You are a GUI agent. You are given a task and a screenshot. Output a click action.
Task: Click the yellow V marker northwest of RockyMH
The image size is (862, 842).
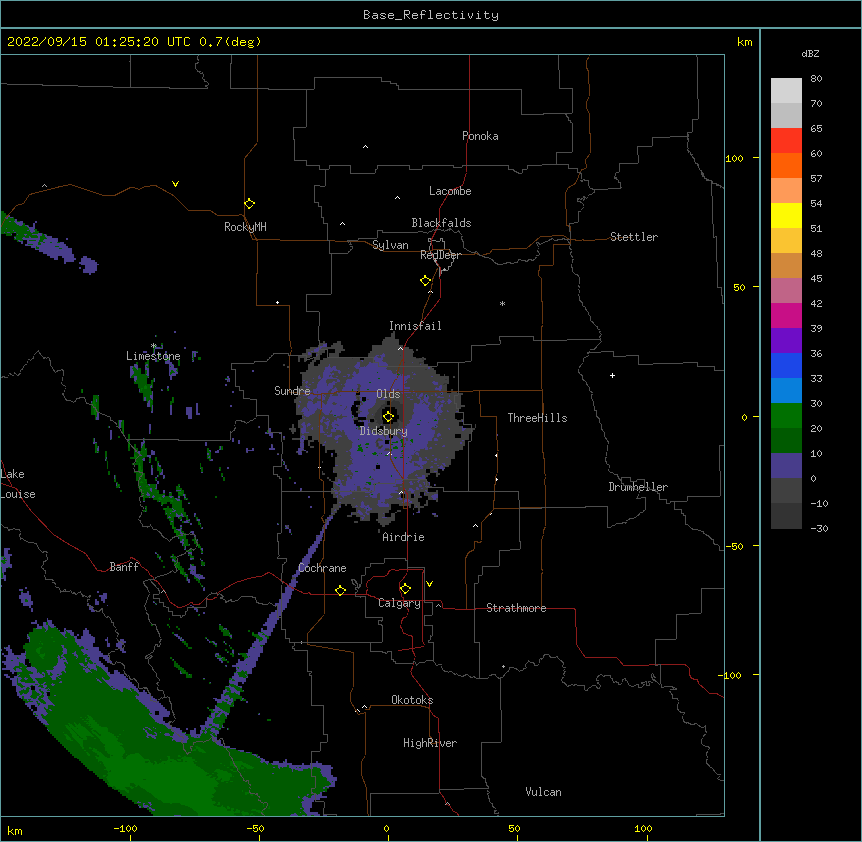(x=175, y=184)
